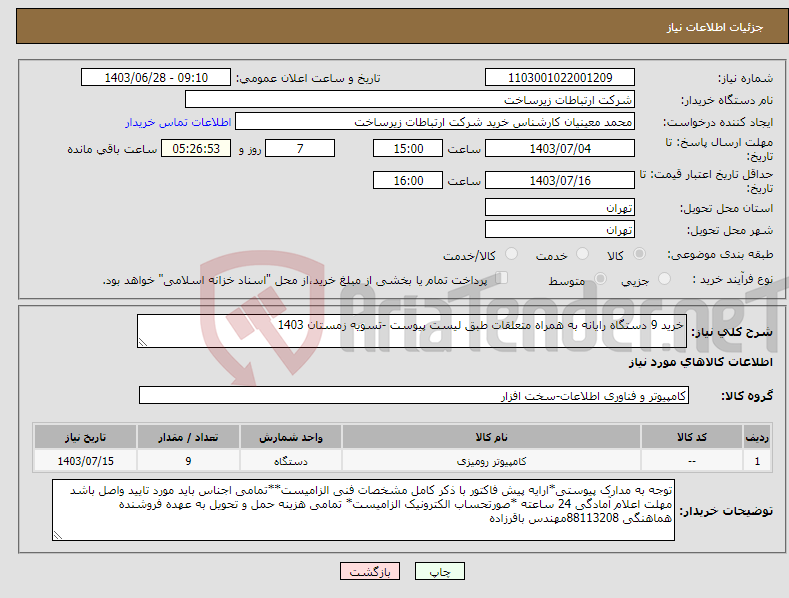Image resolution: width=789 pixels, height=598 pixels.
Task: Click the گروه کالا field کامپیوتر و فناوری
Action: pos(414,396)
